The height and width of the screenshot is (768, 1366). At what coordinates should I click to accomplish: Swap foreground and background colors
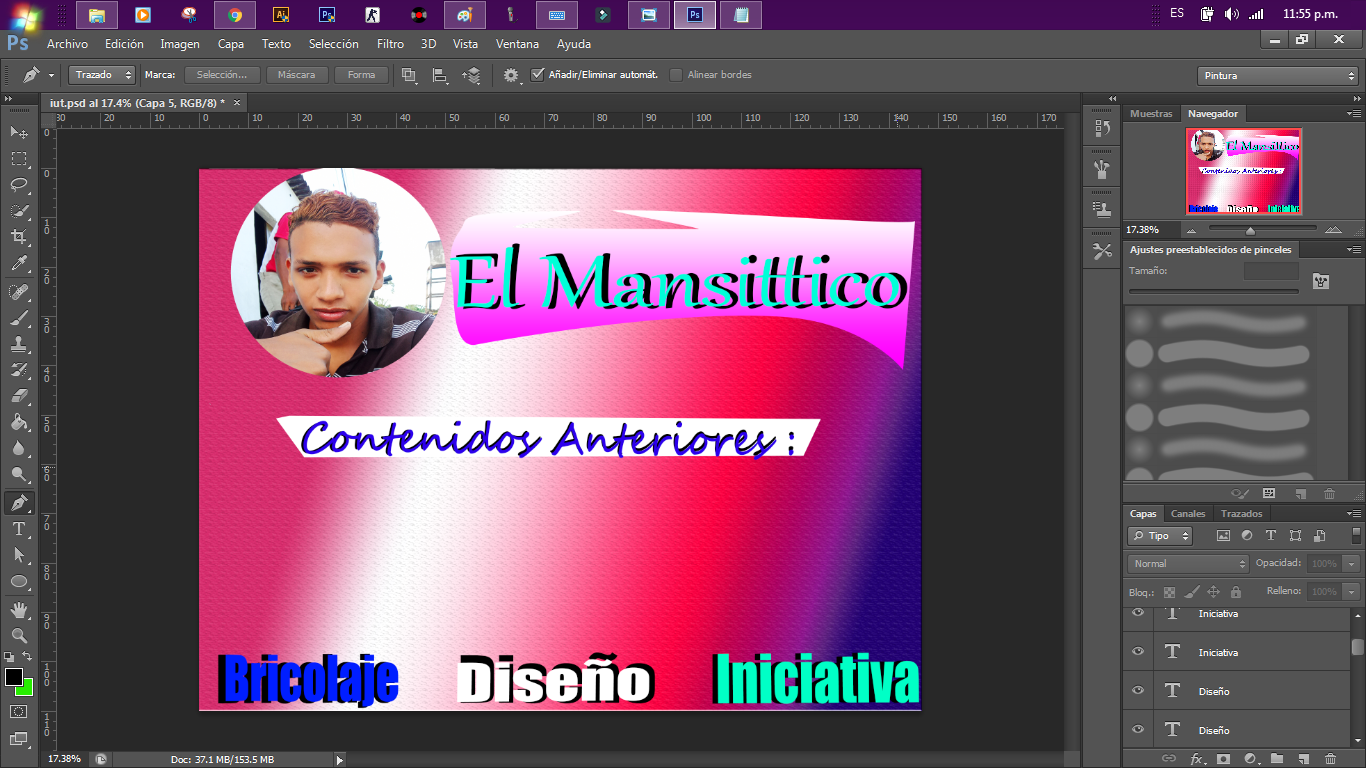tap(28, 657)
